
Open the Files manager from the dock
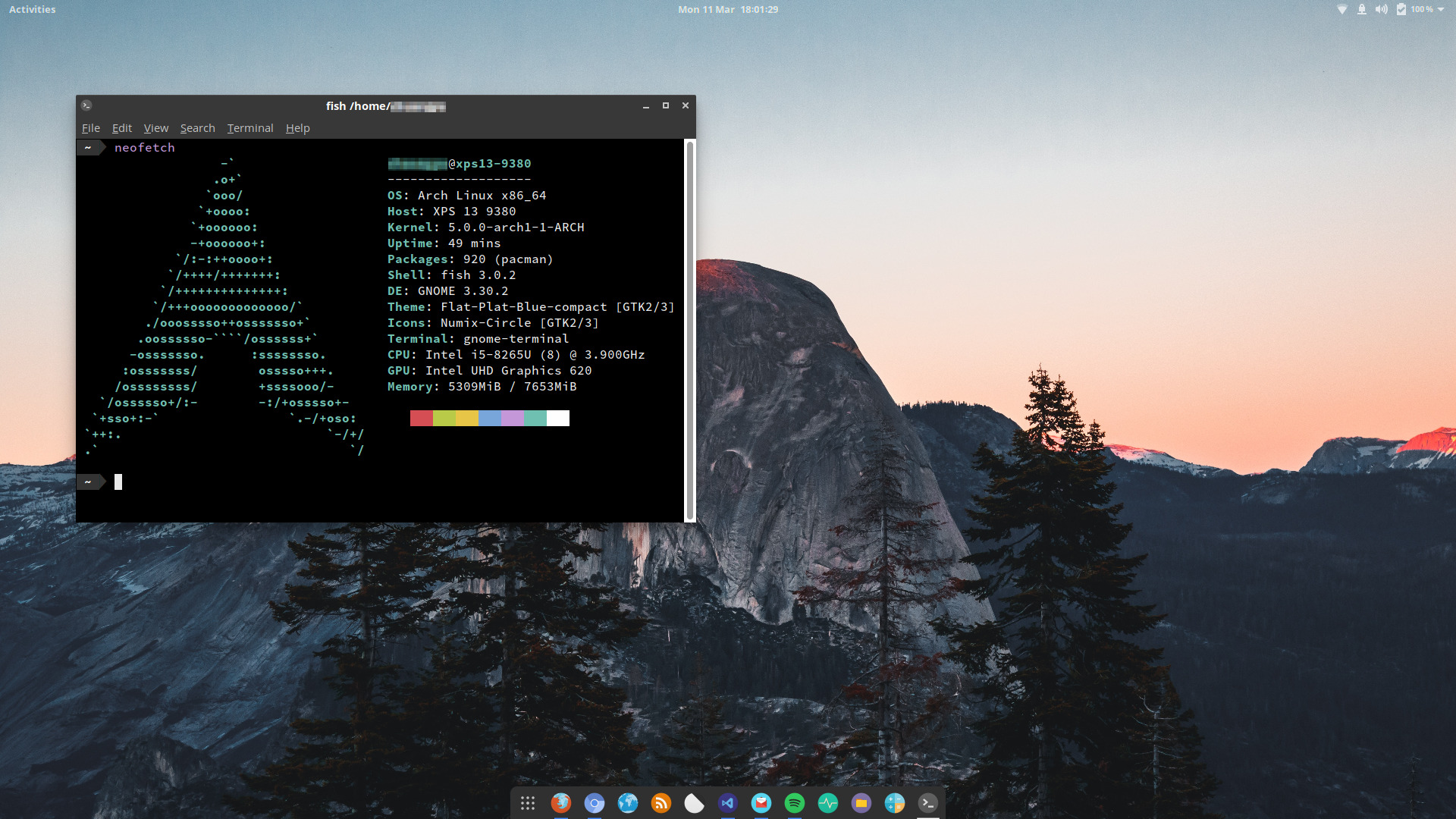coord(861,803)
